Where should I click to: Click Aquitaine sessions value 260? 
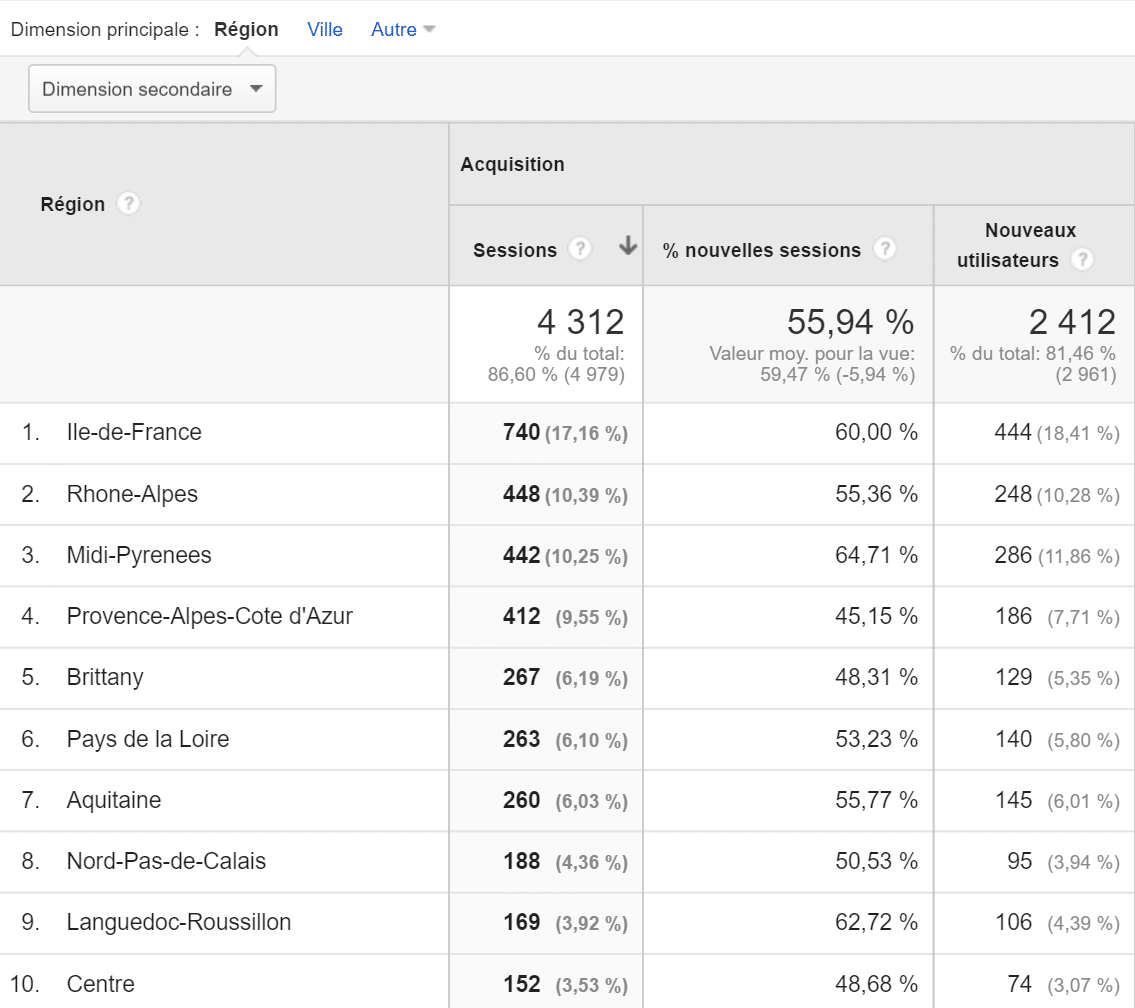point(521,800)
